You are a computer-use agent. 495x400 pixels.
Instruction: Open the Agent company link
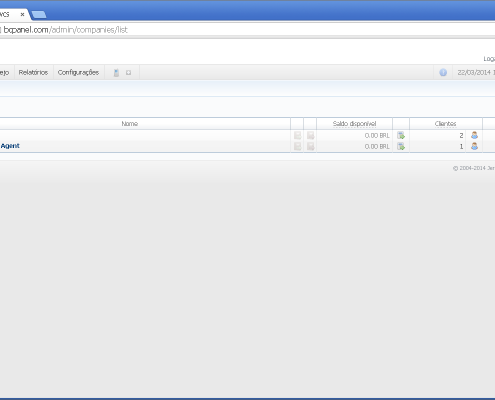10,146
